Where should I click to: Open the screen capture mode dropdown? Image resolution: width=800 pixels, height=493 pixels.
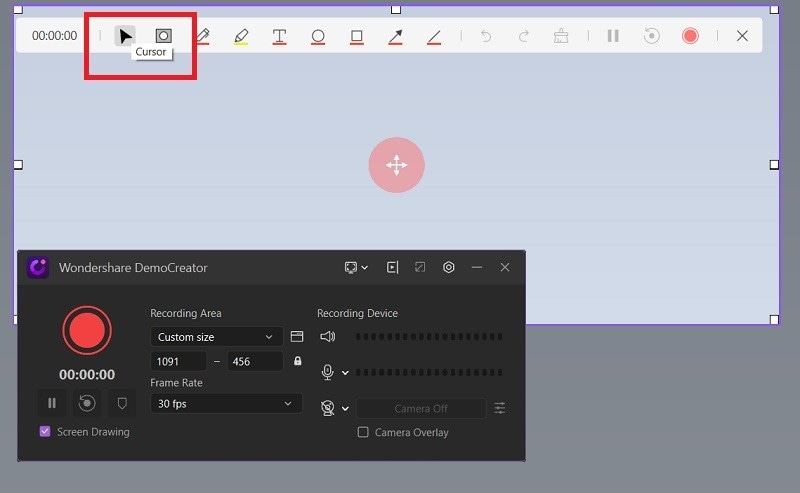click(x=356, y=267)
